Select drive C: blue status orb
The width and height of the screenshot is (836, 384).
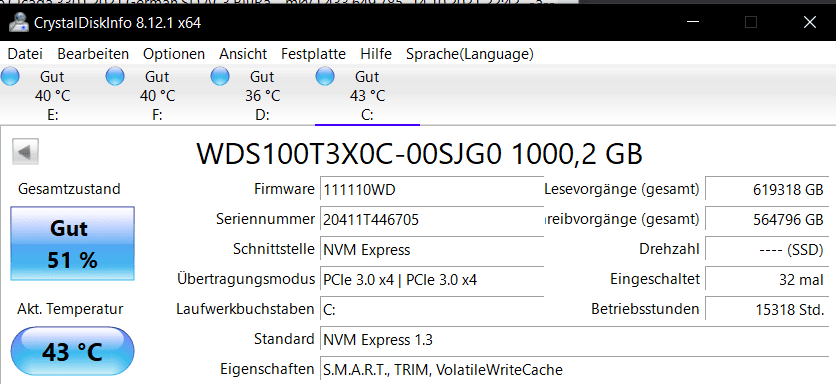(x=325, y=77)
